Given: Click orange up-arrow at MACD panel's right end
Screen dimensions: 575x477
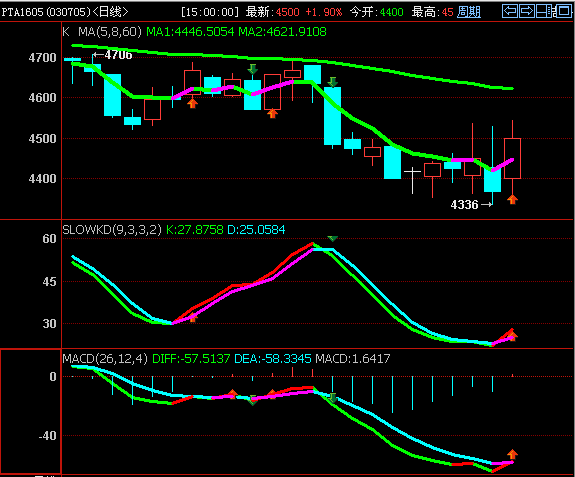Looking at the screenshot, I should pyautogui.click(x=512, y=454).
